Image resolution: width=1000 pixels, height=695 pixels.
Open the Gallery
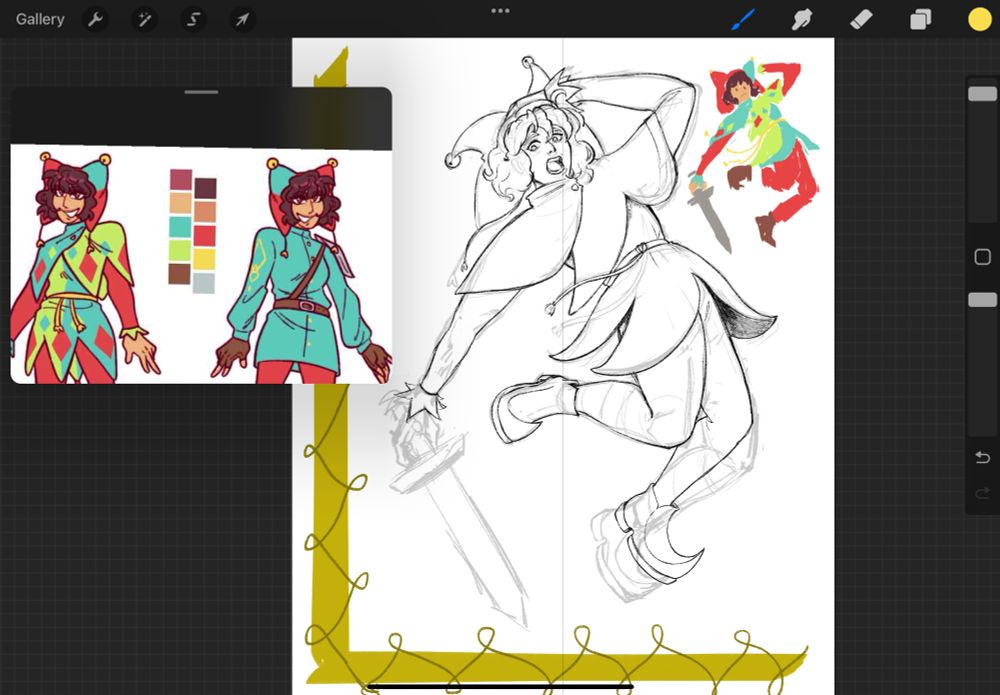(40, 19)
